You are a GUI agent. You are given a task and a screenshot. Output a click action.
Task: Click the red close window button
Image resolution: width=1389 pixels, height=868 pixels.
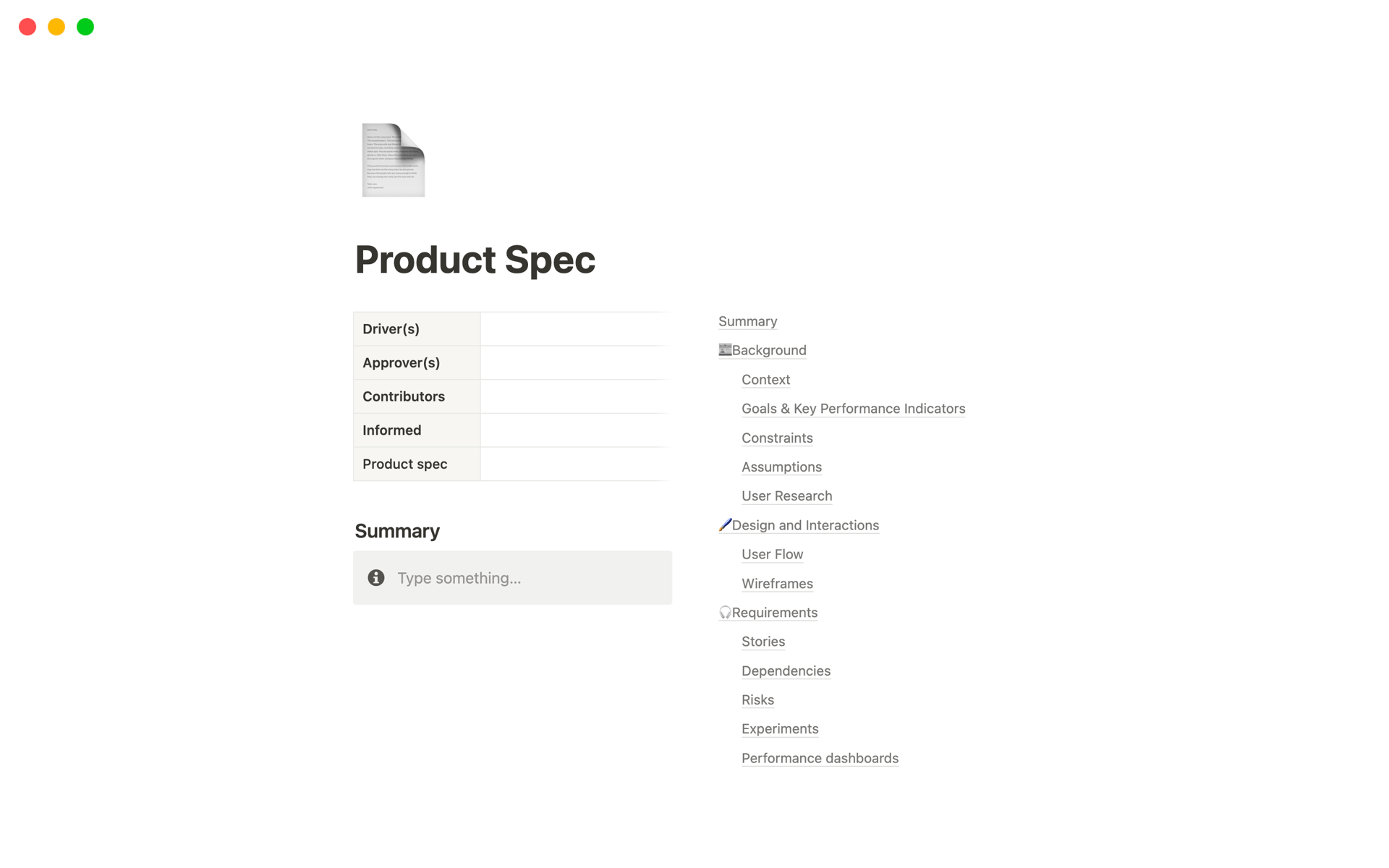pos(27,27)
